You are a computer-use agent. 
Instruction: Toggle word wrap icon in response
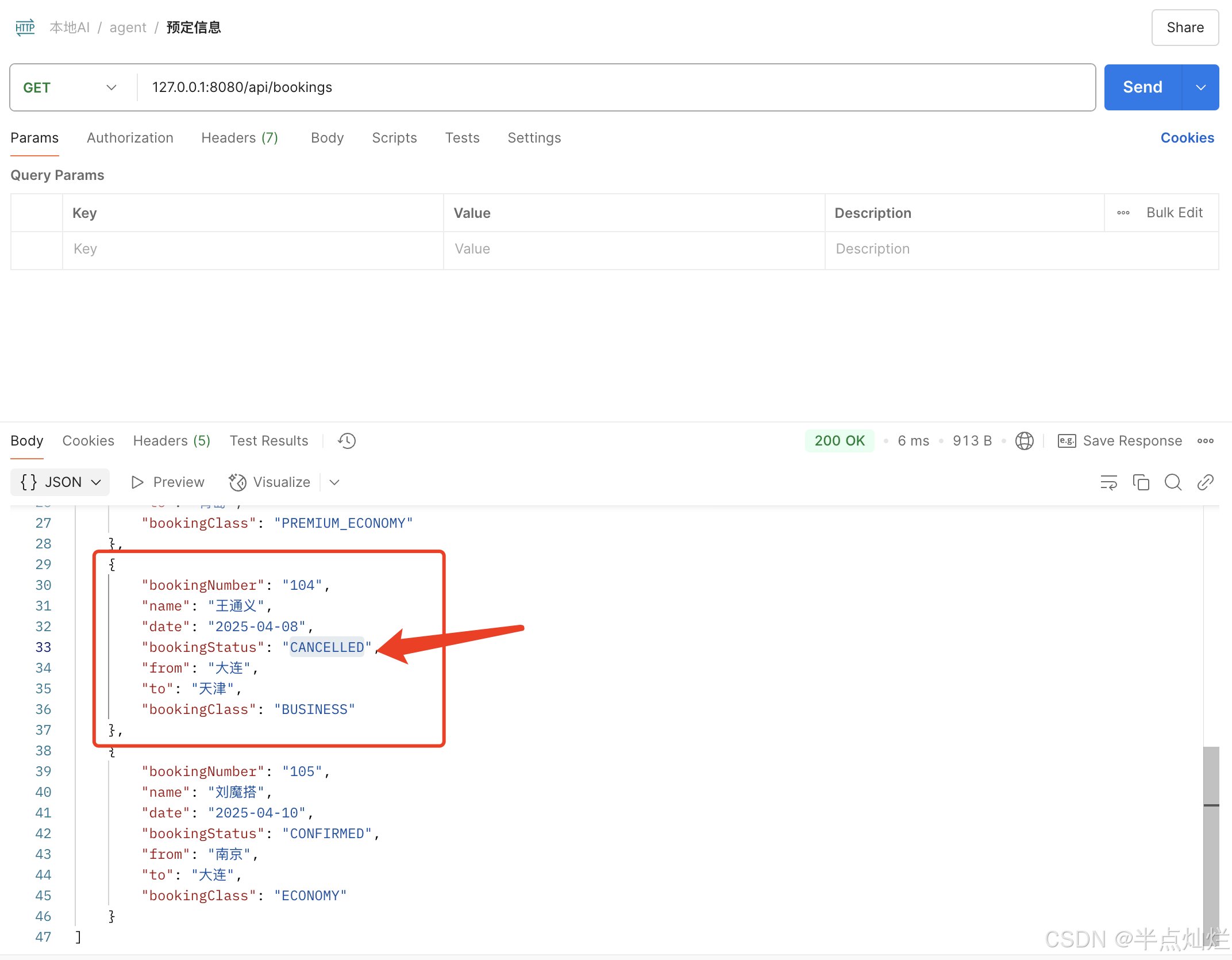tap(1108, 482)
